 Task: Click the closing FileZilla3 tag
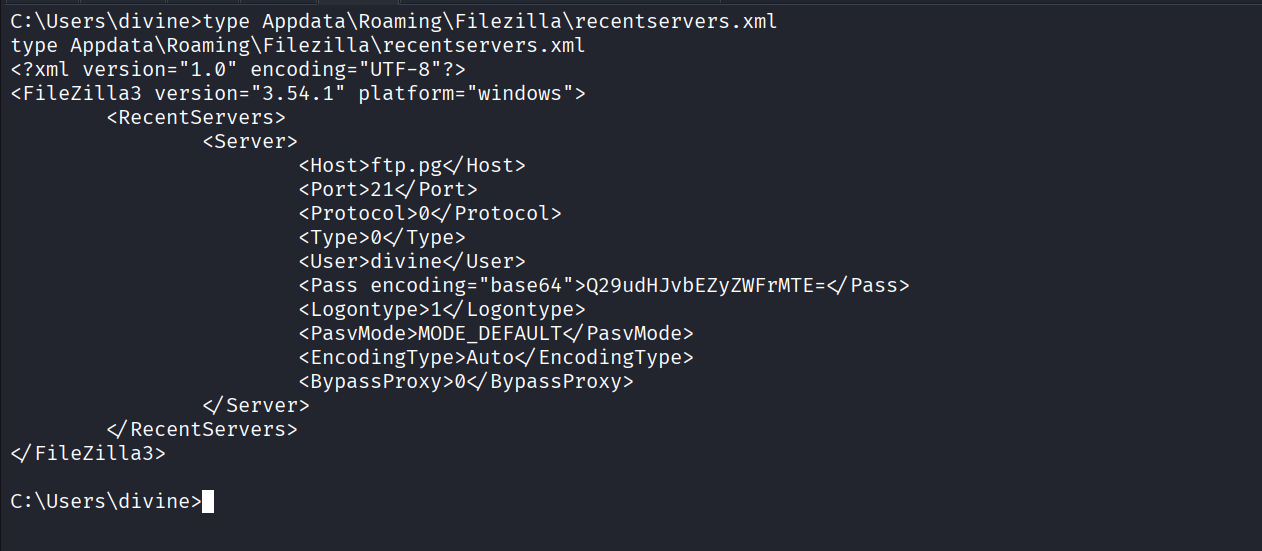click(88, 453)
